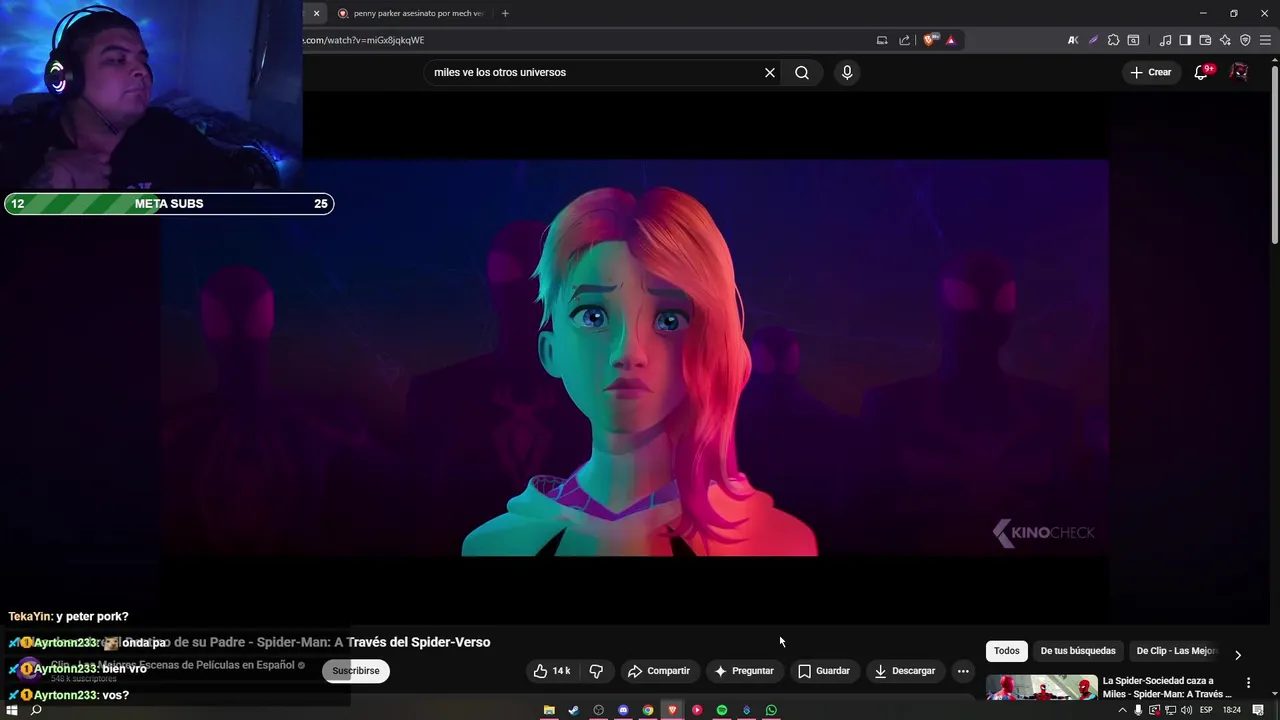
Task: Open La Spider-Sociedad caza a Miles thumbnail
Action: pyautogui.click(x=1041, y=688)
